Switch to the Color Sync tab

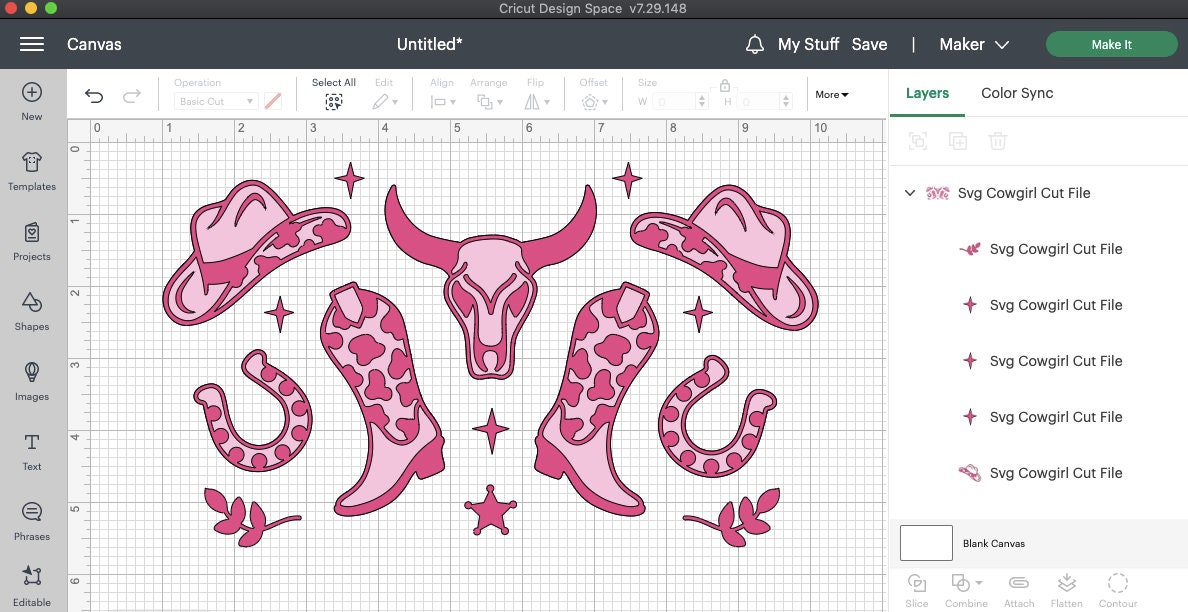point(1016,93)
